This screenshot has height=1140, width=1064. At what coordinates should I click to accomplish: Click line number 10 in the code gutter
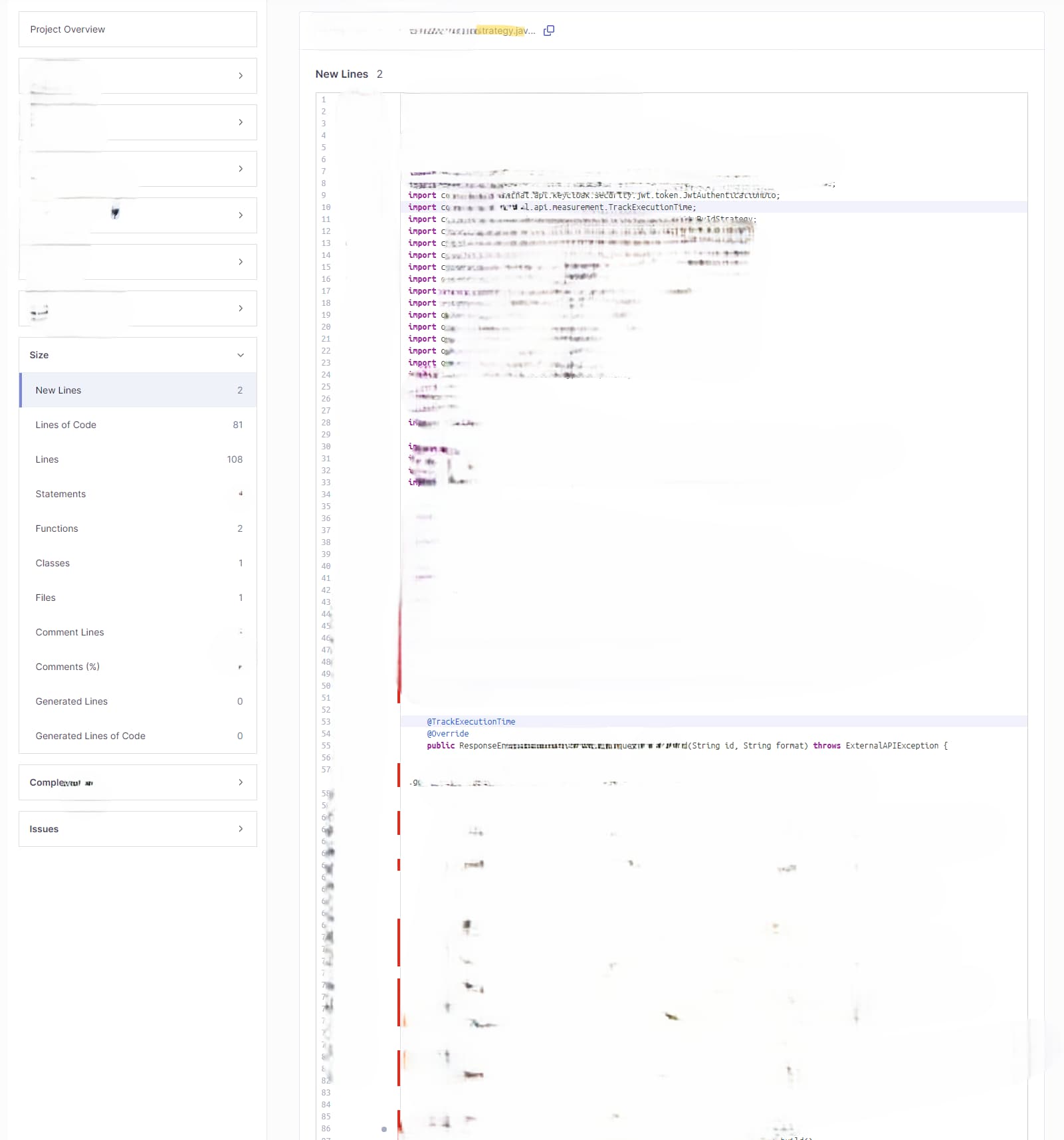326,207
